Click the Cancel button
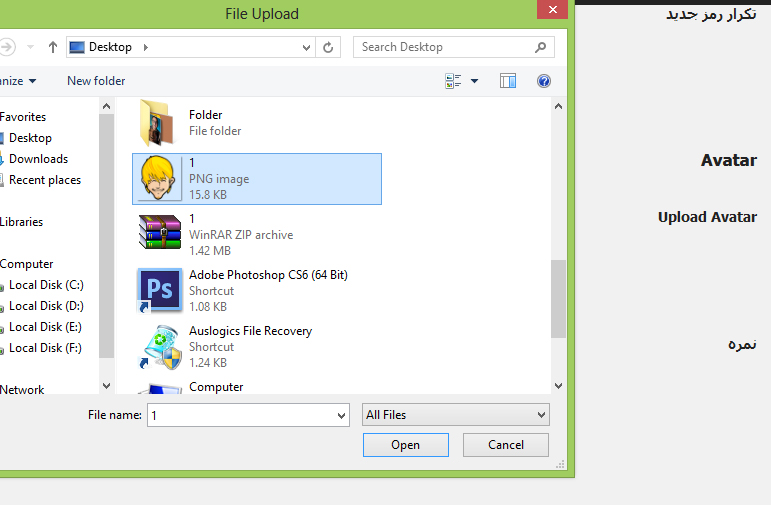The width and height of the screenshot is (771, 505). (x=506, y=445)
